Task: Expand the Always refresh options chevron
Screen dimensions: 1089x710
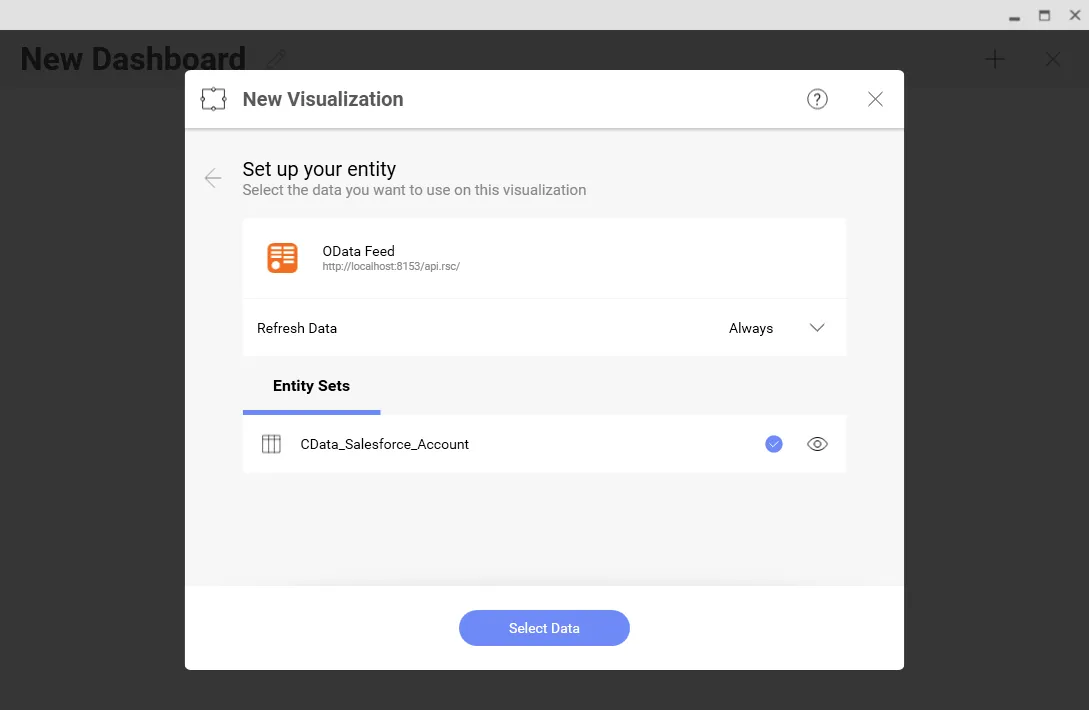Action: 817,327
